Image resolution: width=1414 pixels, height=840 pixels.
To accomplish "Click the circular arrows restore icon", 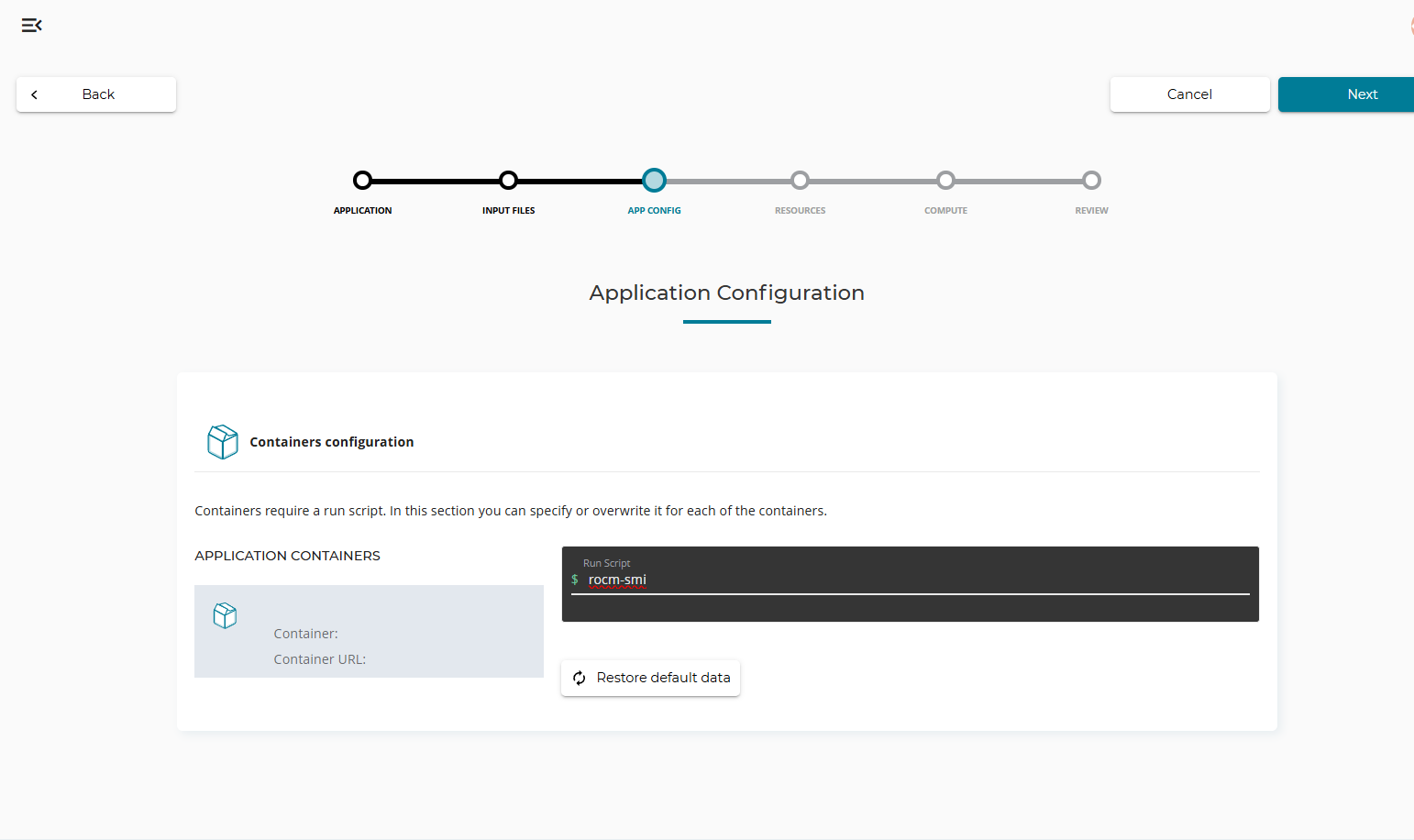I will click(x=580, y=679).
